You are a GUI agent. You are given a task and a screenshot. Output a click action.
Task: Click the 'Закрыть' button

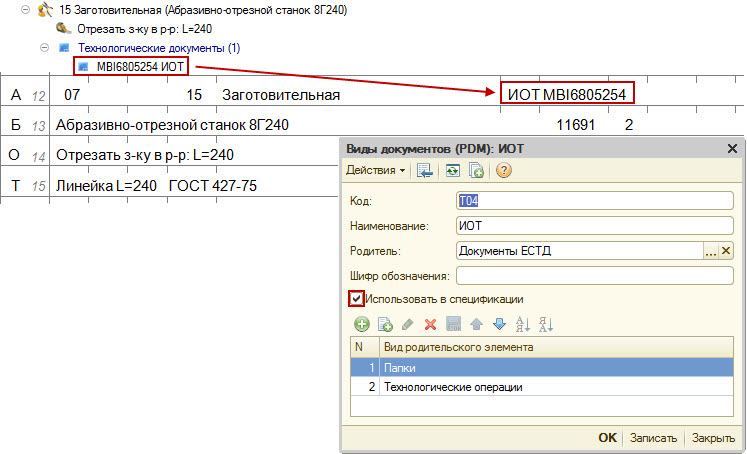coord(713,438)
